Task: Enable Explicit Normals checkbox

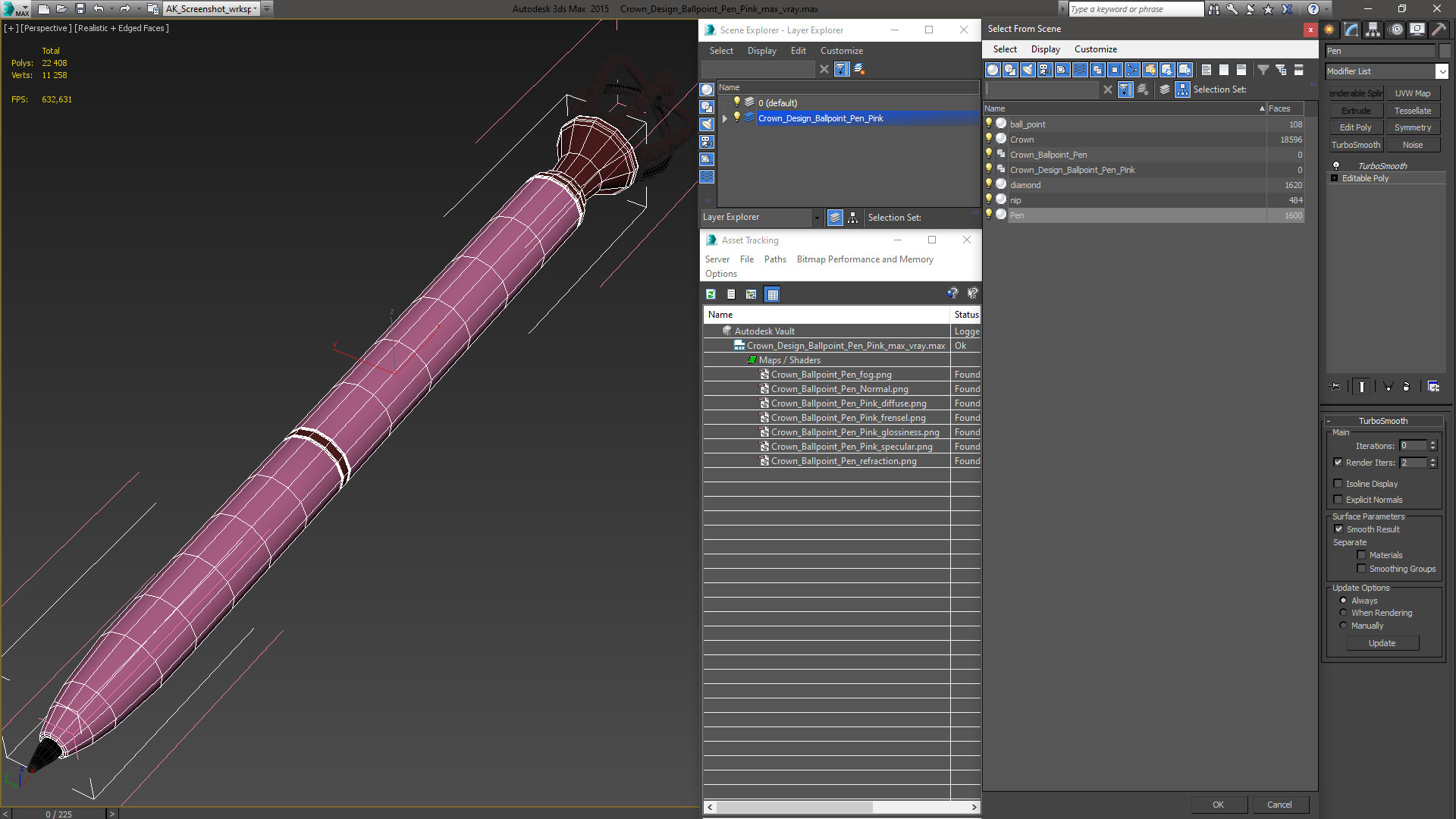Action: [x=1338, y=500]
